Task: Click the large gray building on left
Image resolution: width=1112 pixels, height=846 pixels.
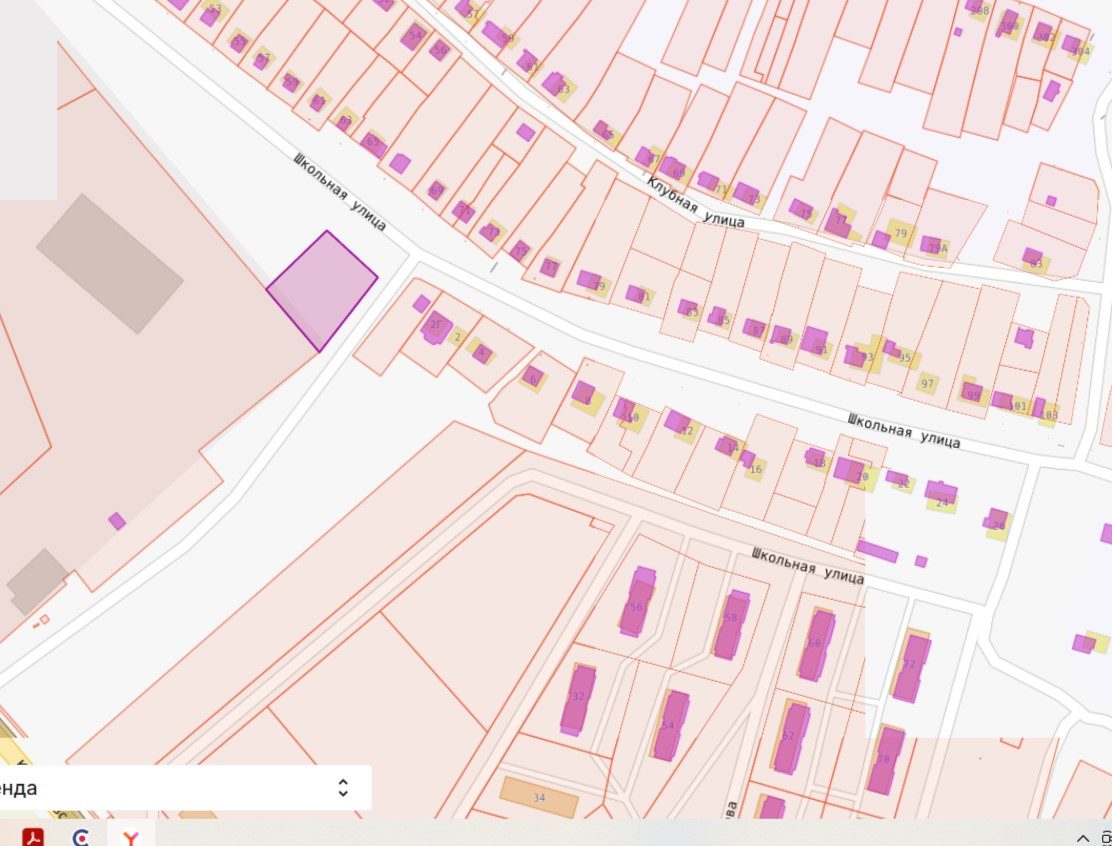Action: [110, 263]
